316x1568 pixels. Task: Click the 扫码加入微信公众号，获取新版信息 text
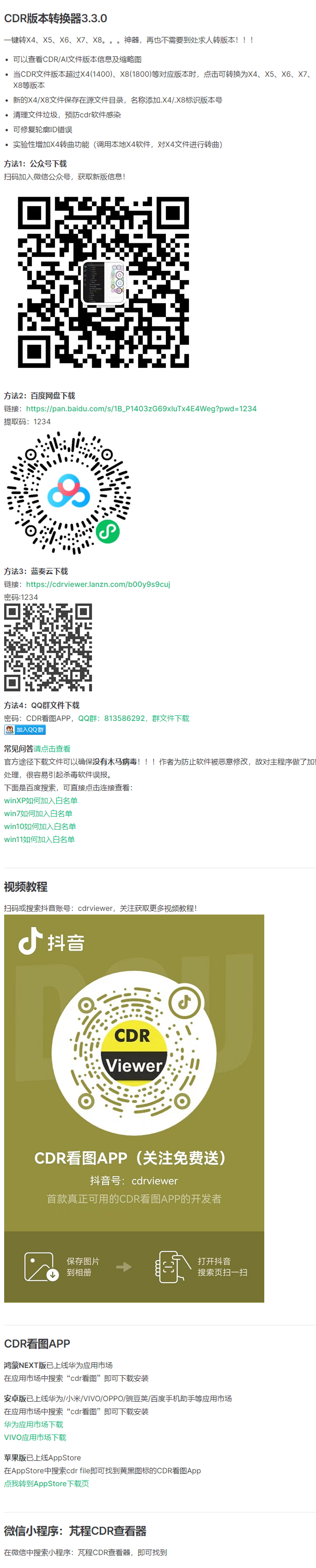point(65,177)
